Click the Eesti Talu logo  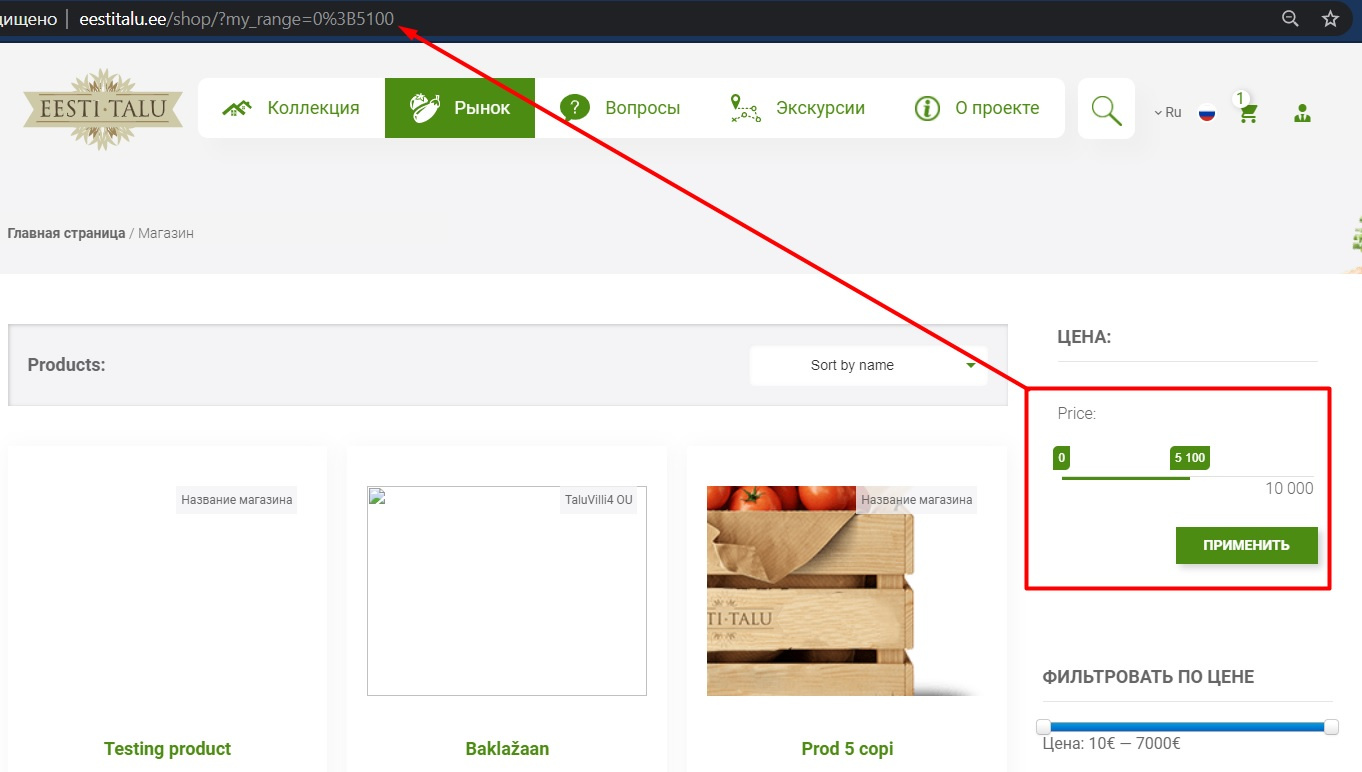pyautogui.click(x=103, y=109)
